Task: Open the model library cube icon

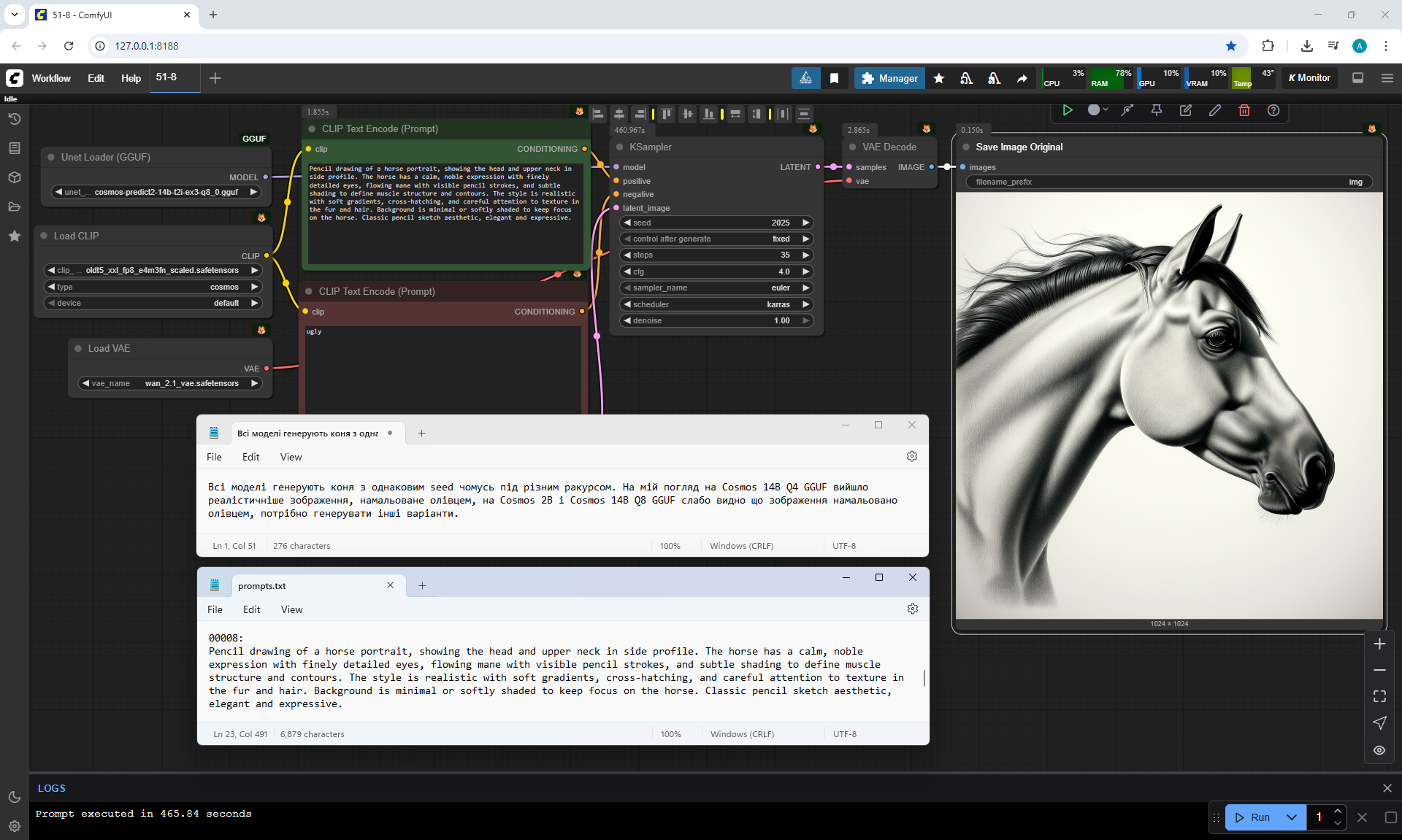Action: click(14, 177)
